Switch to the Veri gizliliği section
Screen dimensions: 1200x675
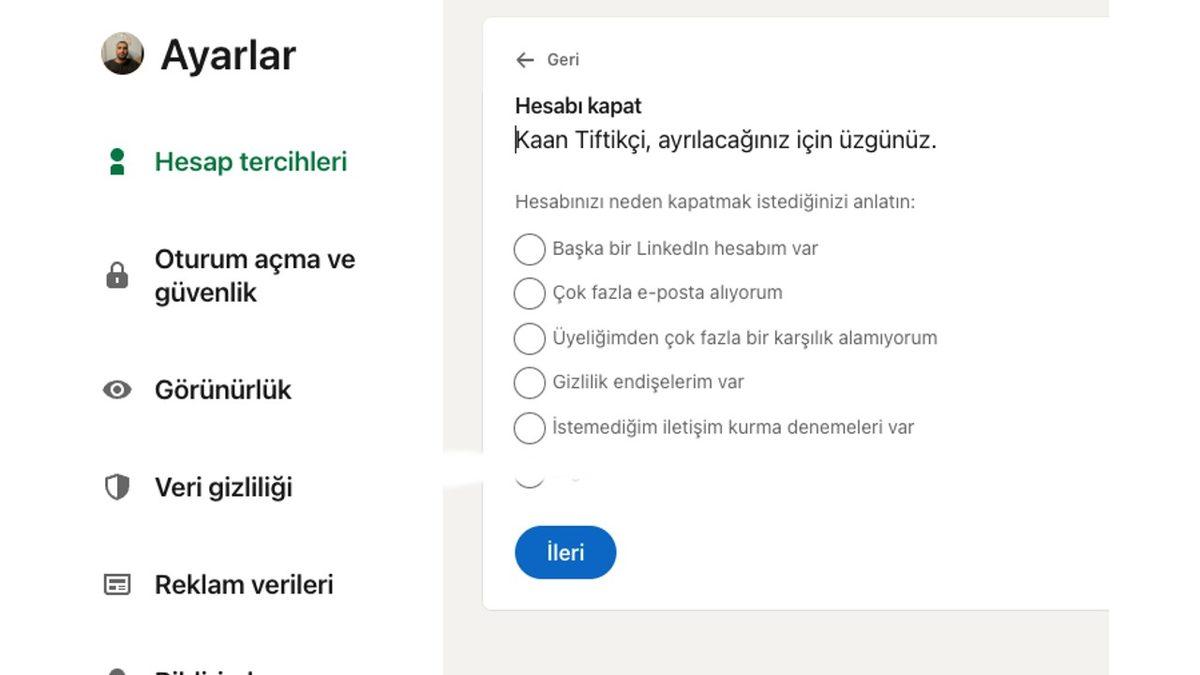(x=222, y=486)
